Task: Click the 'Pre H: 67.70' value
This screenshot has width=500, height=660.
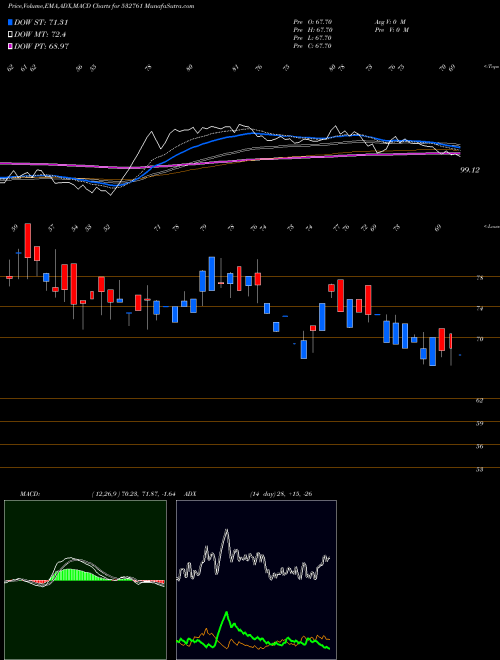Action: click(x=313, y=30)
